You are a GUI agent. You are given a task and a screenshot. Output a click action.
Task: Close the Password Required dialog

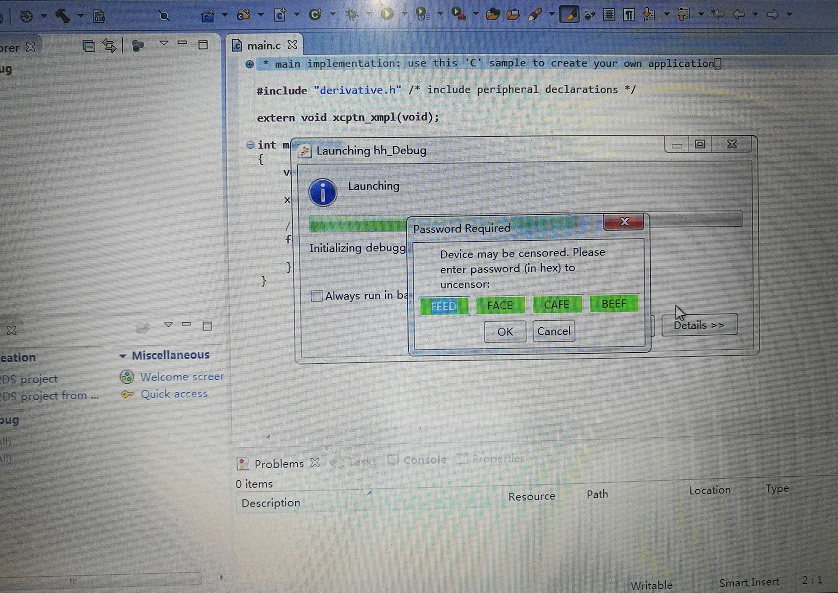[624, 222]
